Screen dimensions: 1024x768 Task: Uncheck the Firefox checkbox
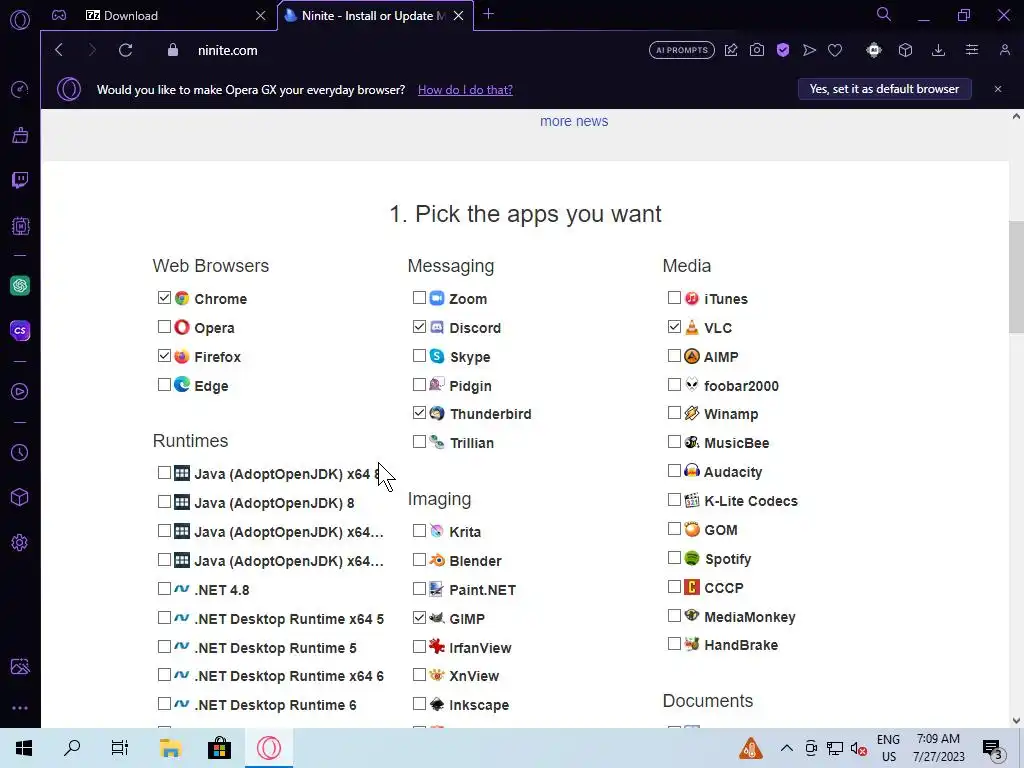[164, 356]
